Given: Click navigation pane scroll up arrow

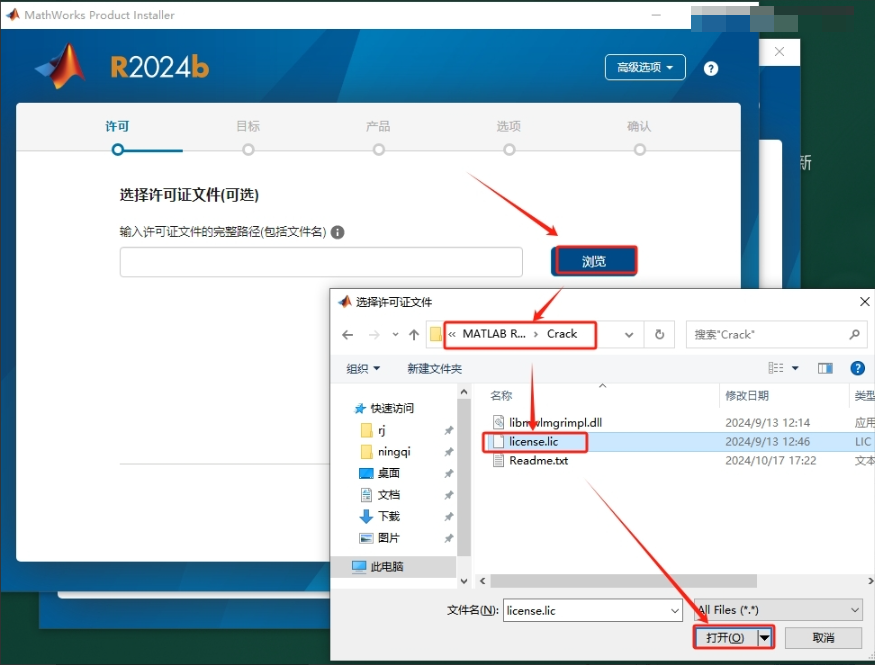Looking at the screenshot, I should coord(464,392).
